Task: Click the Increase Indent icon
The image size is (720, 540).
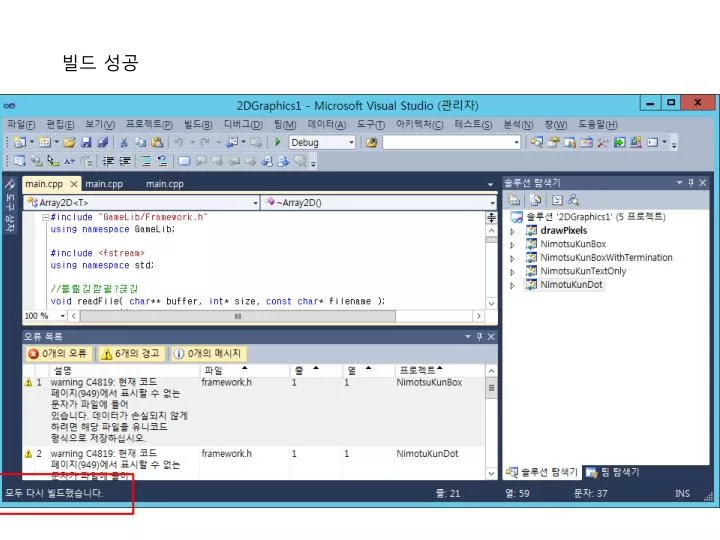Action: tap(125, 161)
